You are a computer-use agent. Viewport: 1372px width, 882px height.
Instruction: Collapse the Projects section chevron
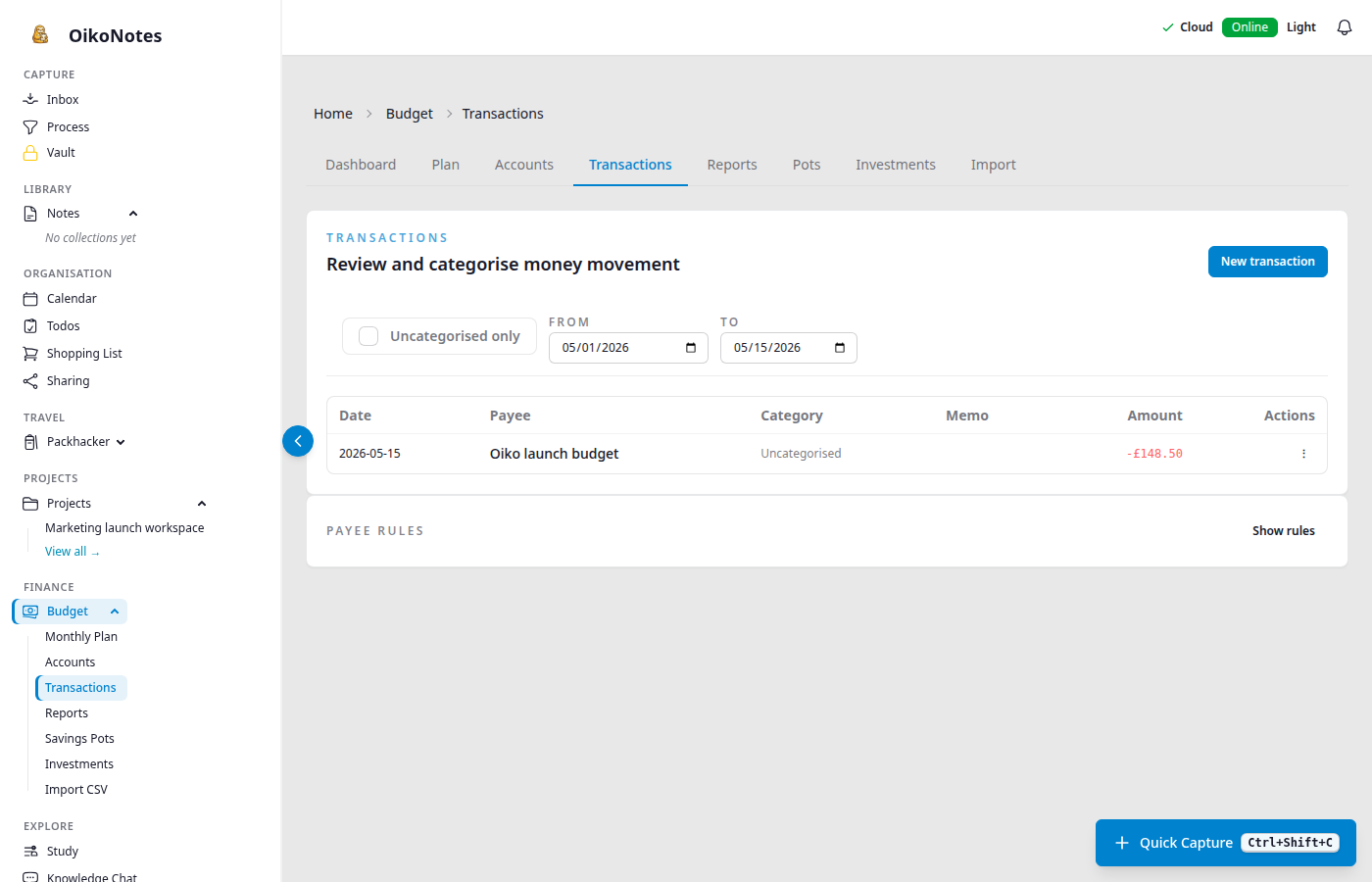click(x=202, y=504)
